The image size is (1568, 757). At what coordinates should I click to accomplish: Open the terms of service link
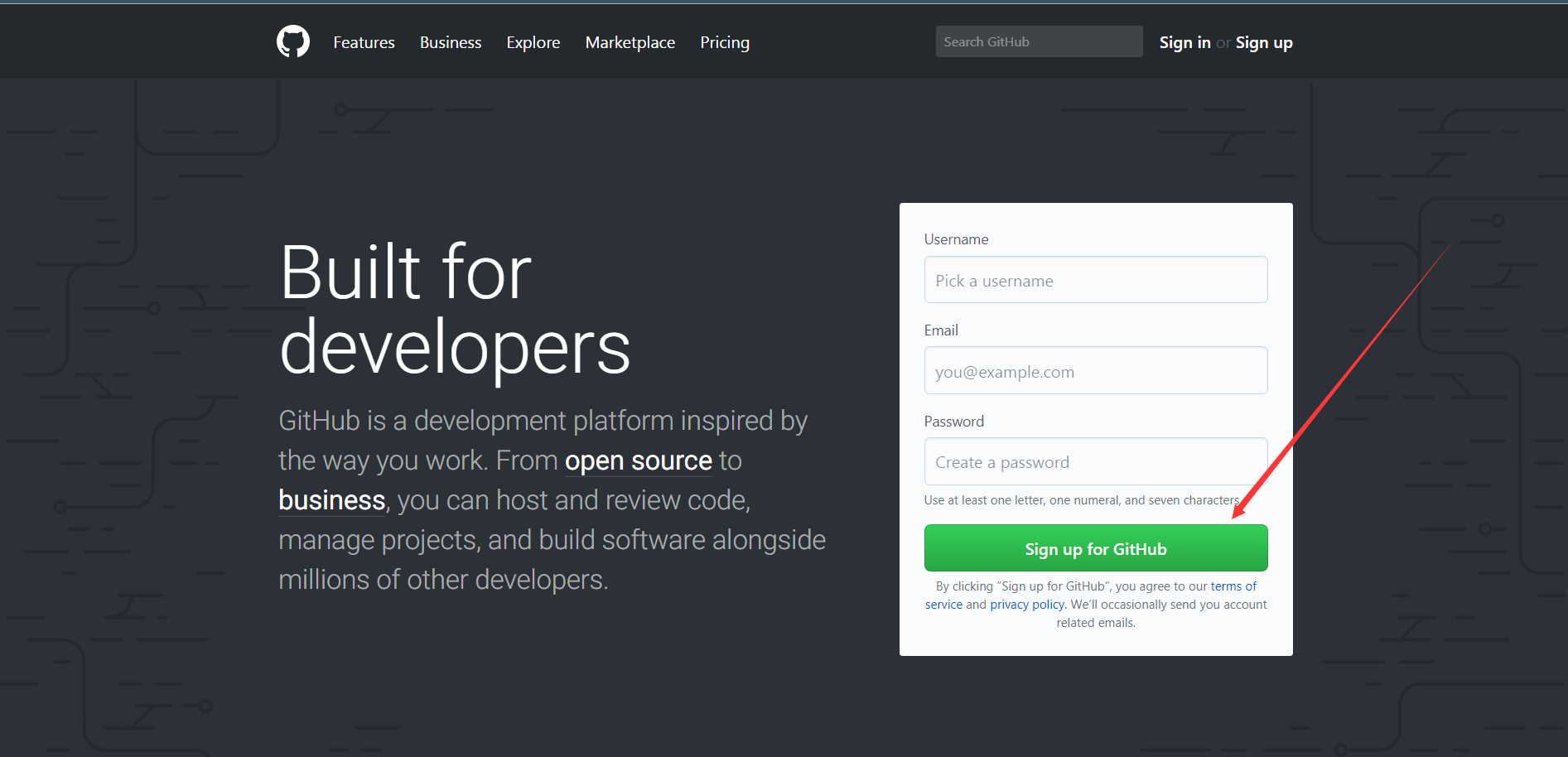(x=1233, y=586)
